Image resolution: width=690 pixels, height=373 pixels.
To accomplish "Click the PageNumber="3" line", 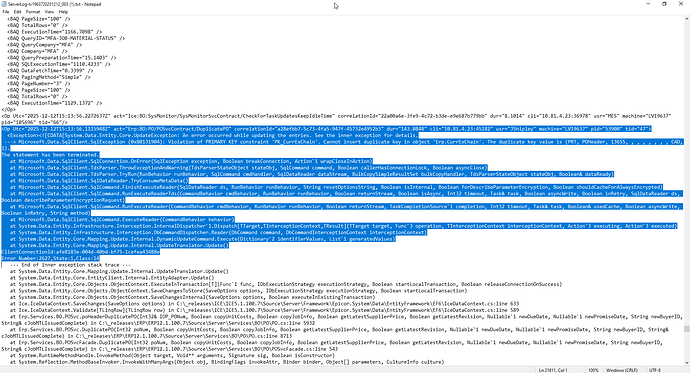I will (x=39, y=84).
